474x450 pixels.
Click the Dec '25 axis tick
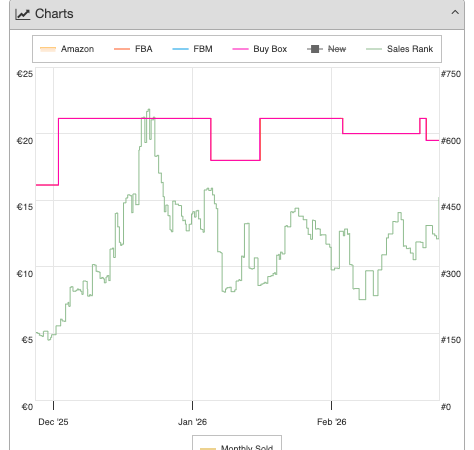pyautogui.click(x=53, y=406)
